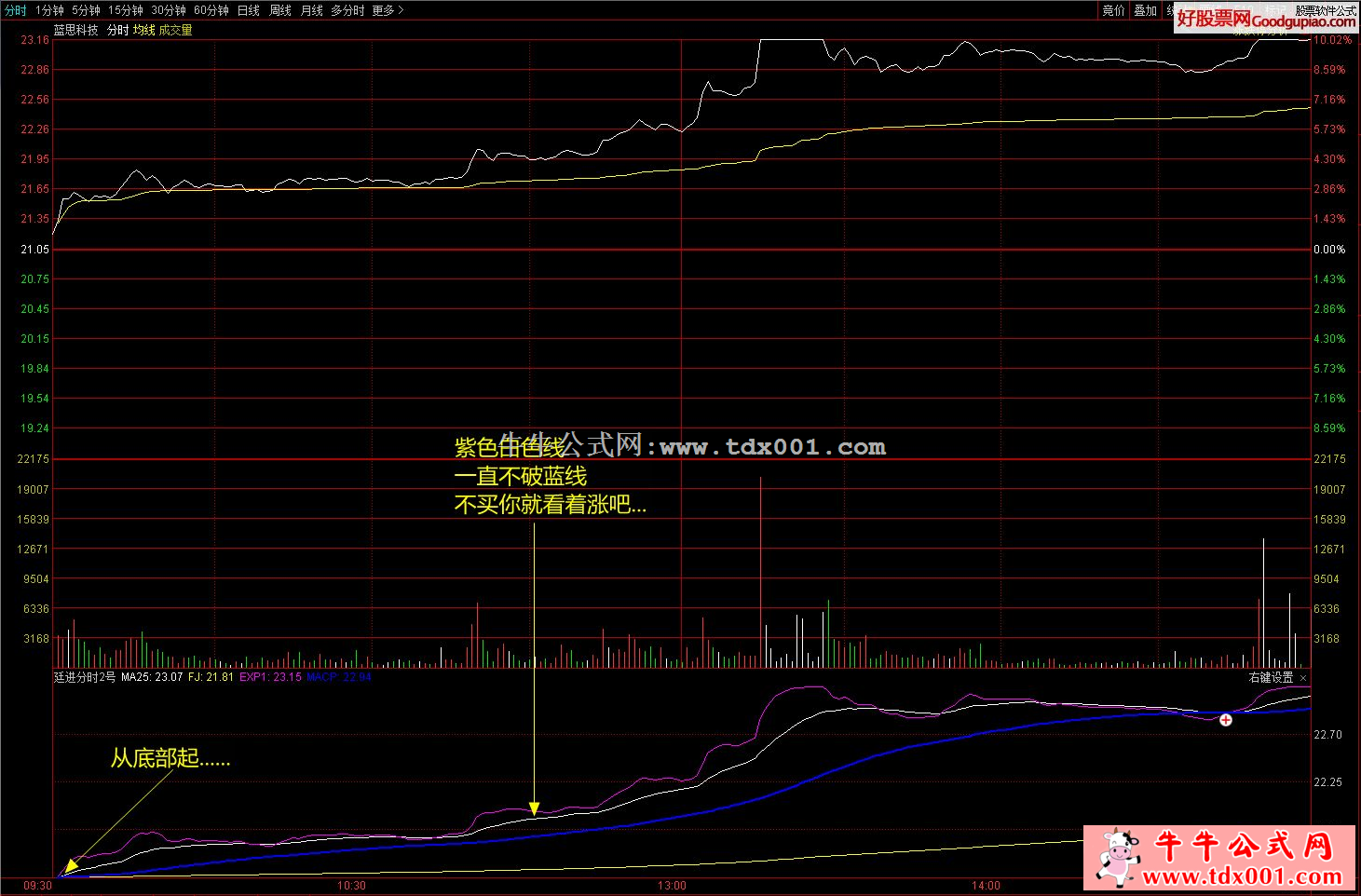The width and height of the screenshot is (1361, 896).
Task: Click the 13:00 time axis label
Action: pos(672,886)
